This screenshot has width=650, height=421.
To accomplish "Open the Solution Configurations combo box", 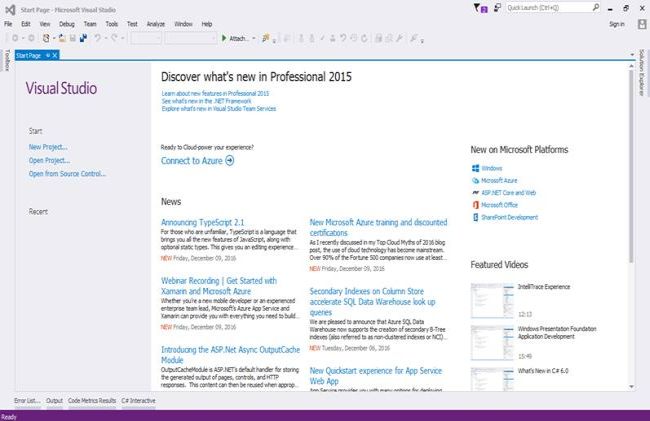I will (146, 38).
